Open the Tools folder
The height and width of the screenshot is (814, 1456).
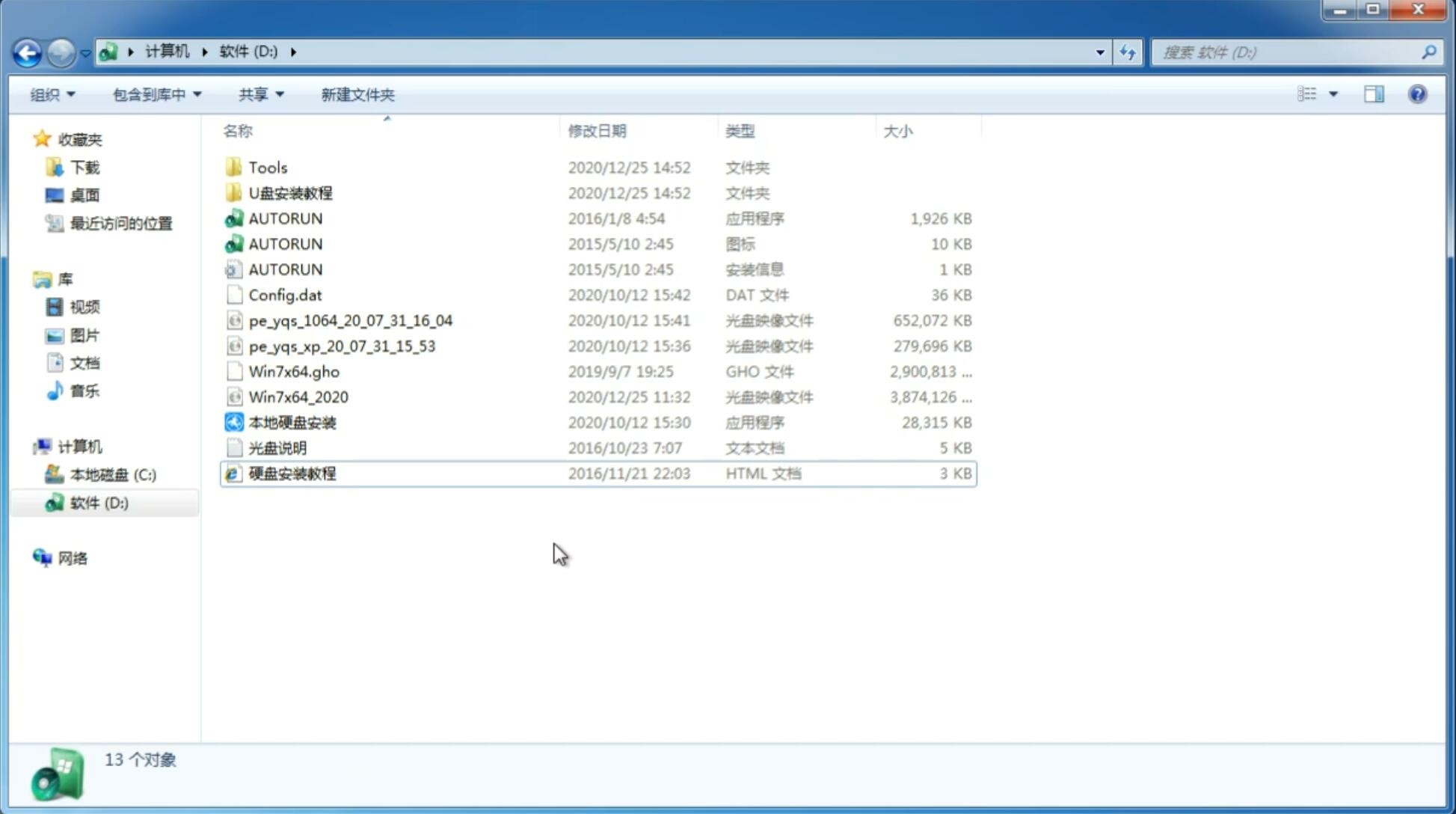266,167
